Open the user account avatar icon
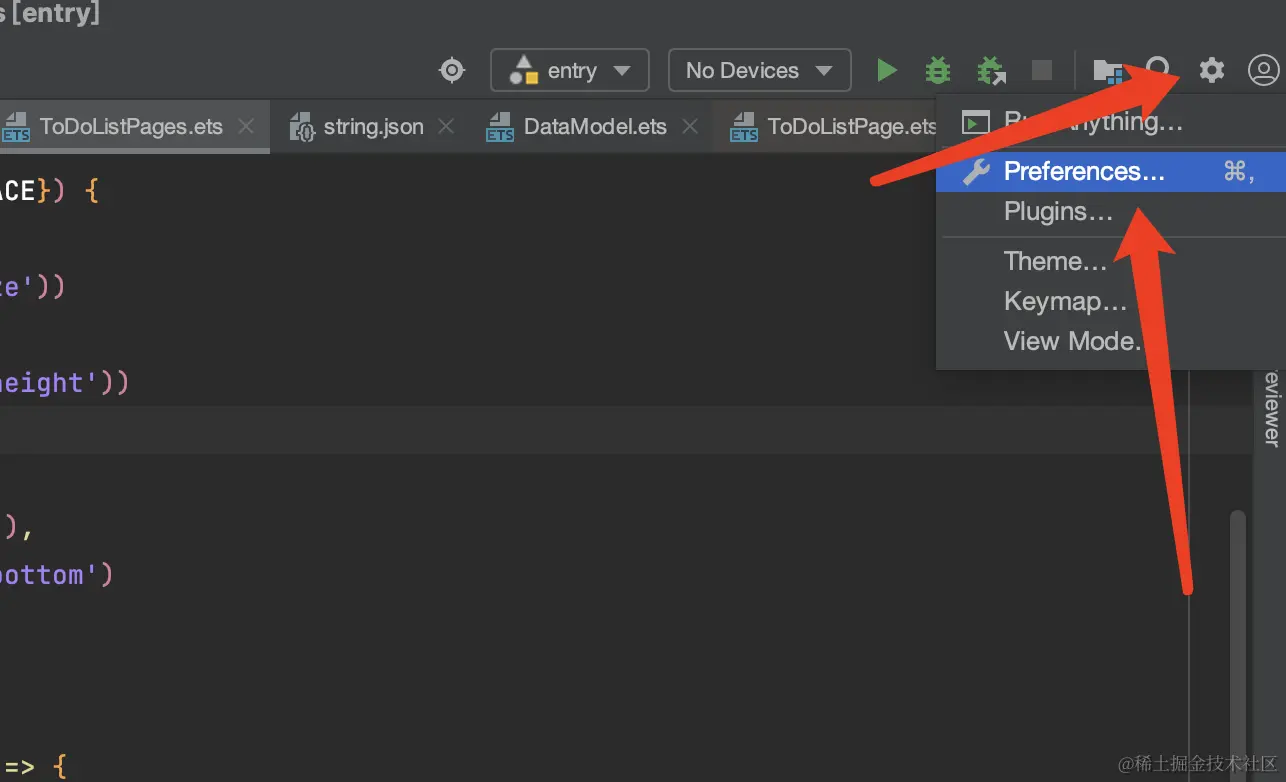 (1264, 70)
